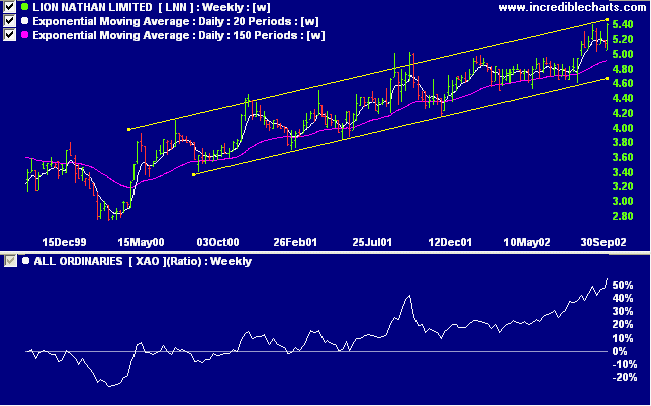Screen dimensions: 651x406
Task: Click the 3.40 price axis value
Action: (x=623, y=172)
